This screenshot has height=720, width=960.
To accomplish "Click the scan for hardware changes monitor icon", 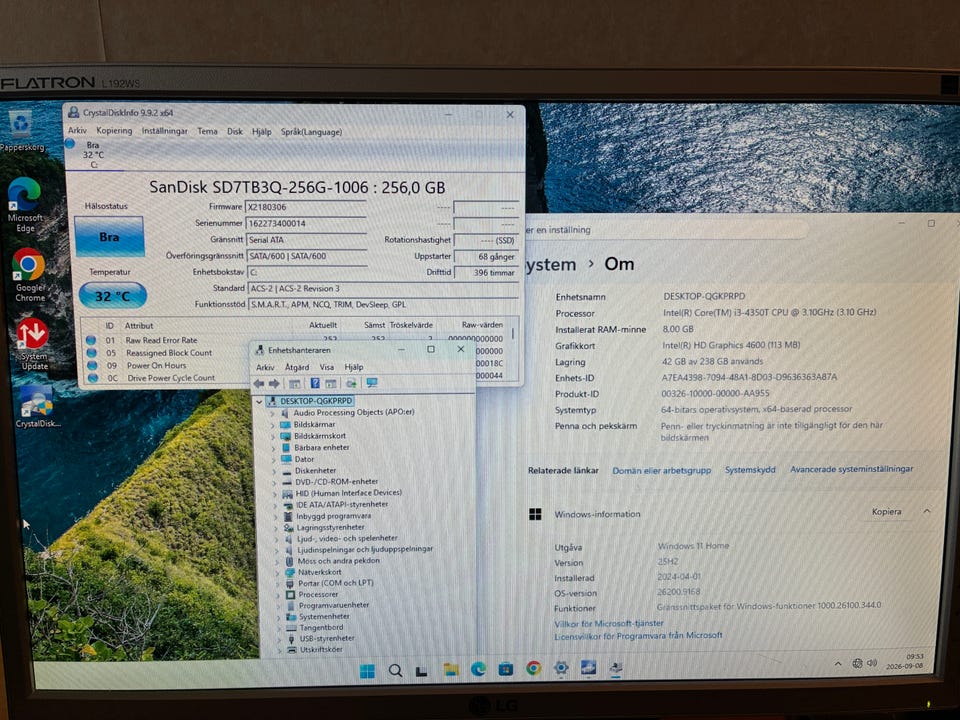I will pos(372,383).
